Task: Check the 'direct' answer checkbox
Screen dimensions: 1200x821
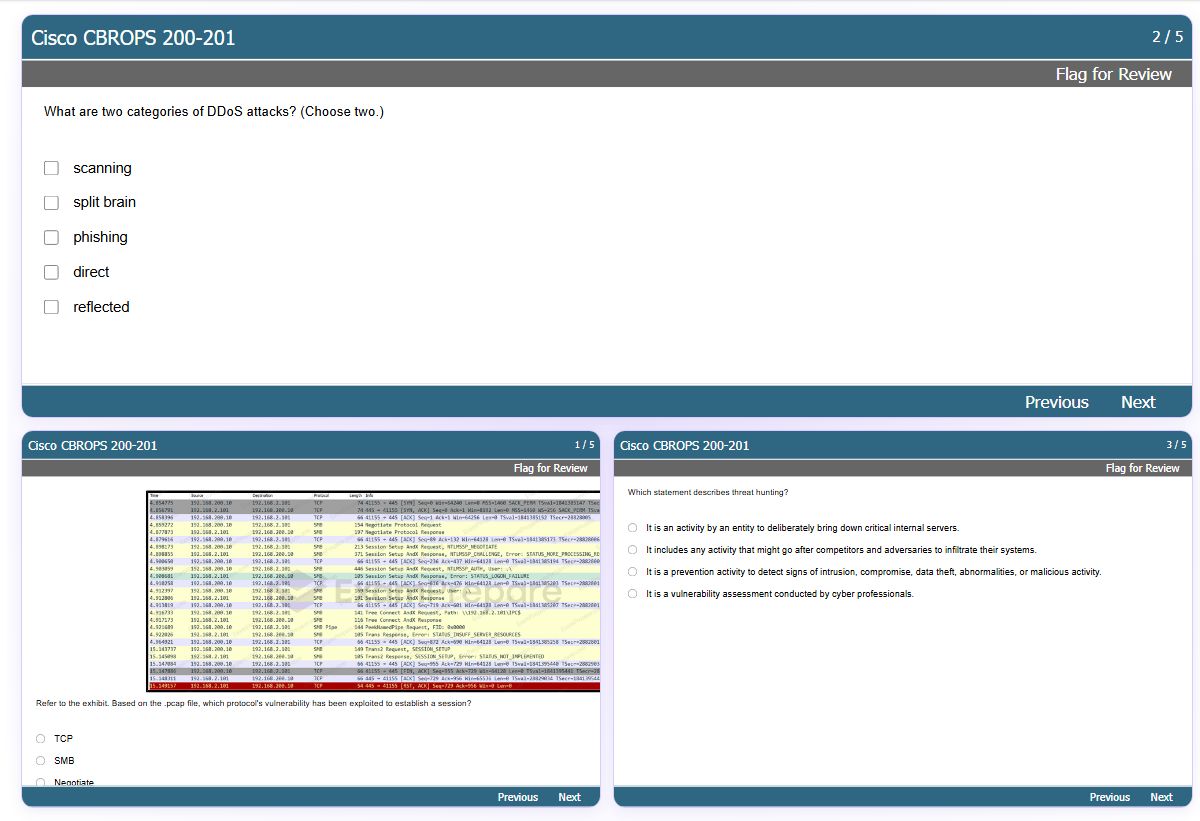Action: (51, 272)
